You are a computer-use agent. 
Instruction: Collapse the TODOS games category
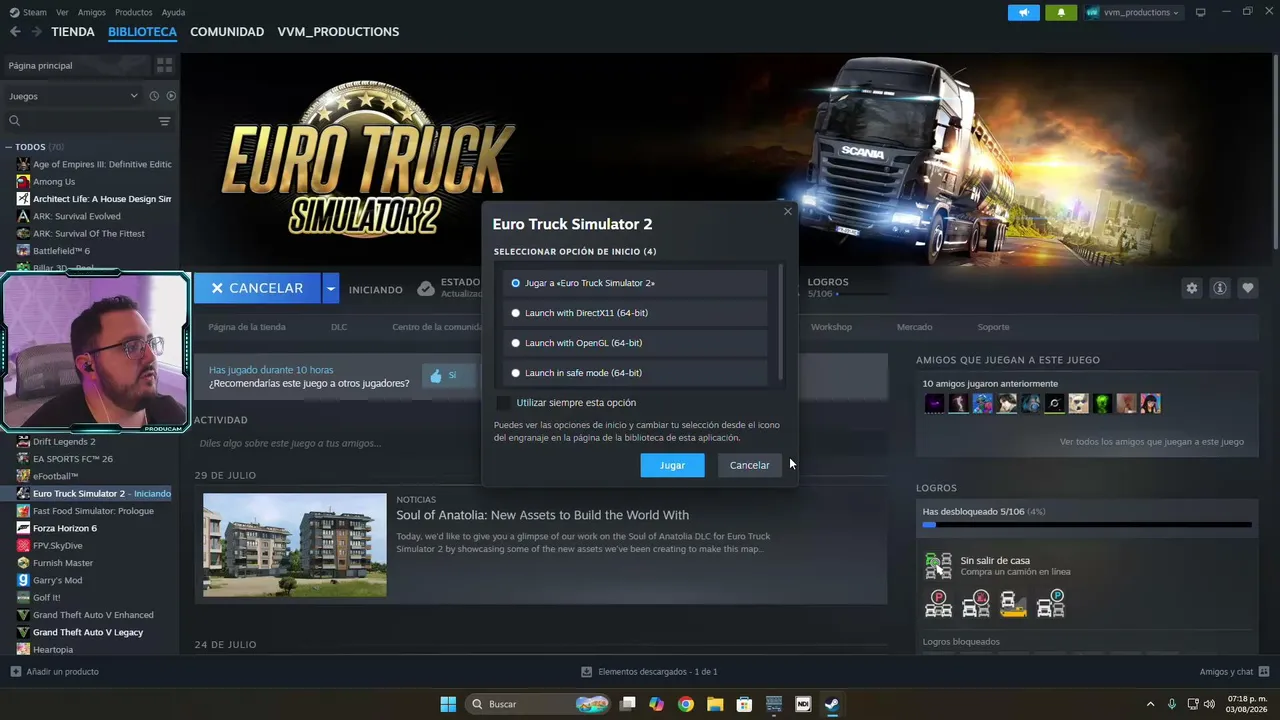click(x=9, y=147)
